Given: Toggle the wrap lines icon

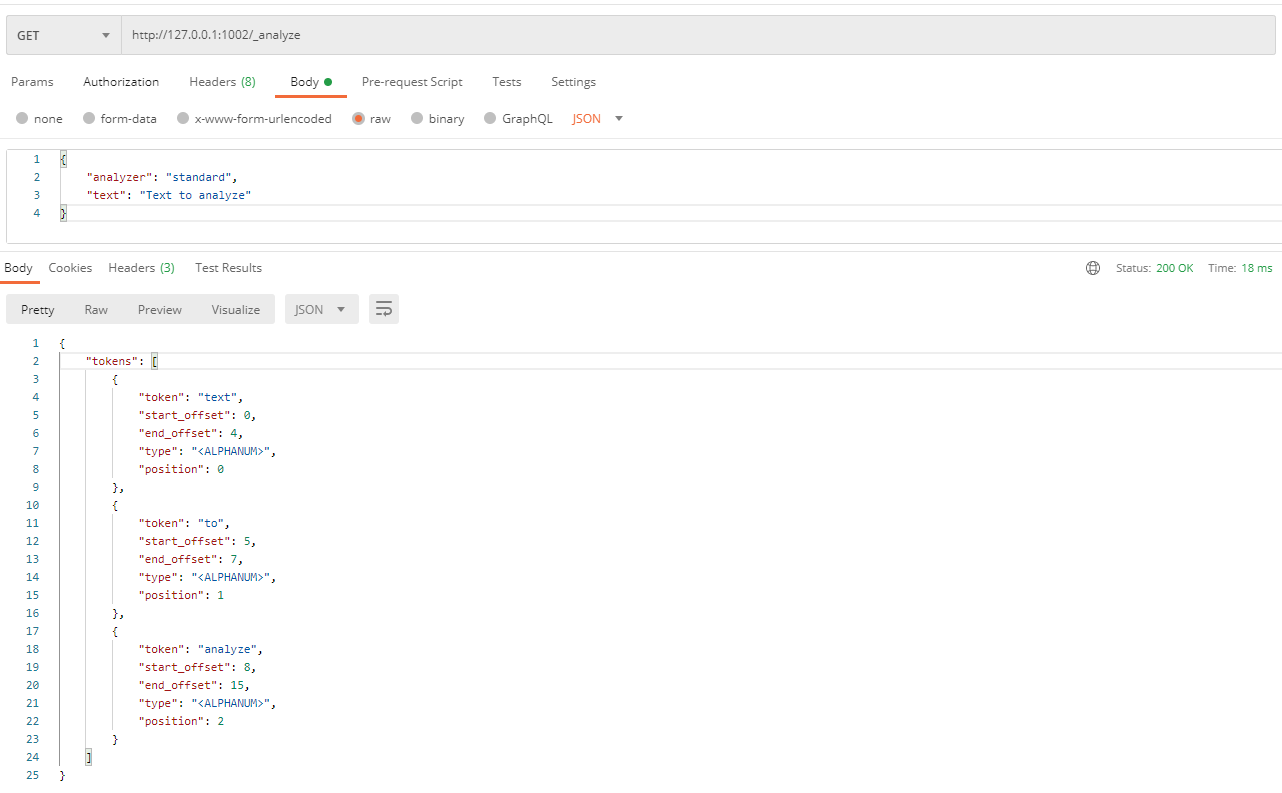Looking at the screenshot, I should click(383, 310).
